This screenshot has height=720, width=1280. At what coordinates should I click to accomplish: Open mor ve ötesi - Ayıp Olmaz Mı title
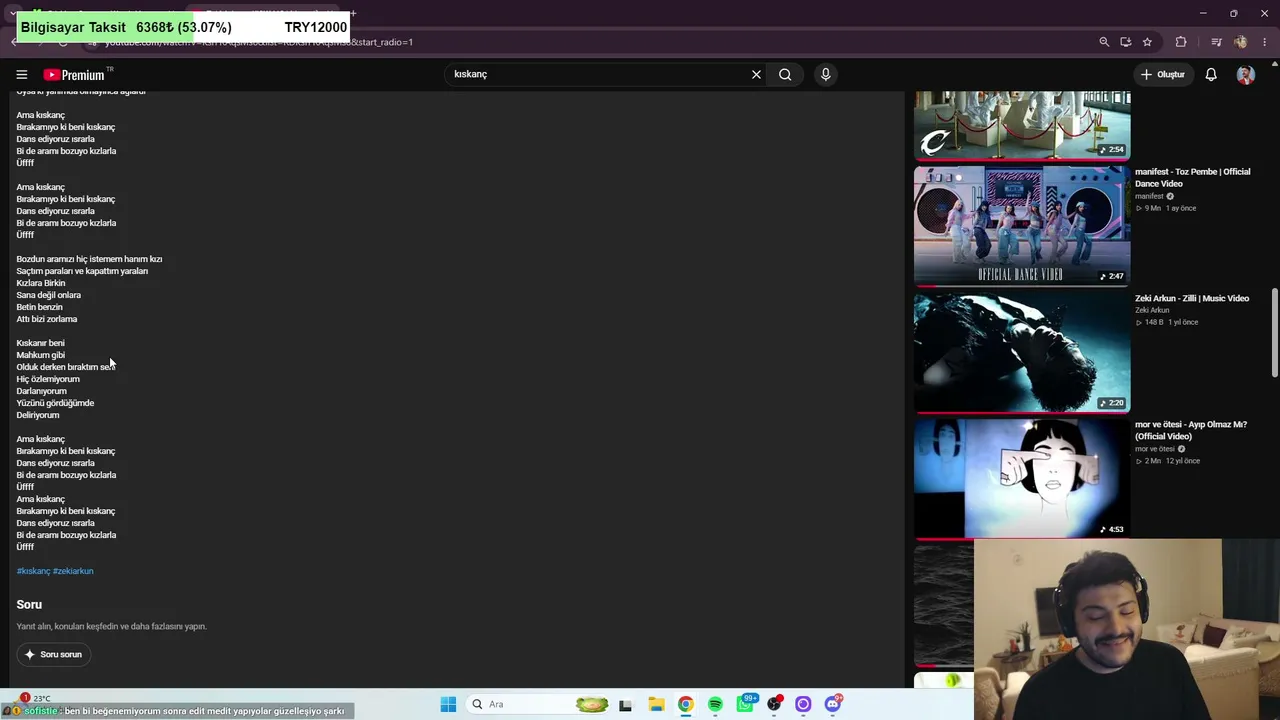click(1190, 430)
